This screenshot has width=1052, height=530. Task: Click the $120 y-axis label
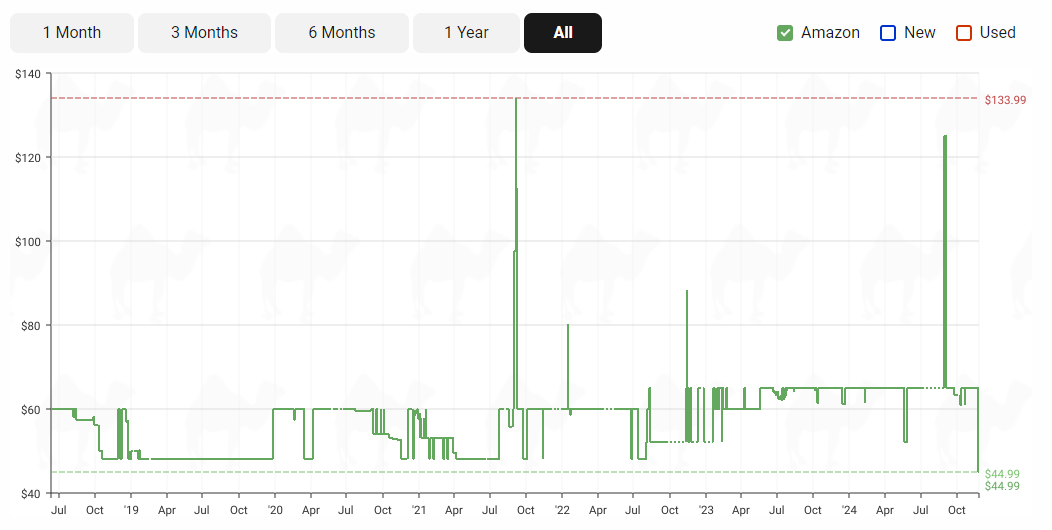click(x=28, y=158)
